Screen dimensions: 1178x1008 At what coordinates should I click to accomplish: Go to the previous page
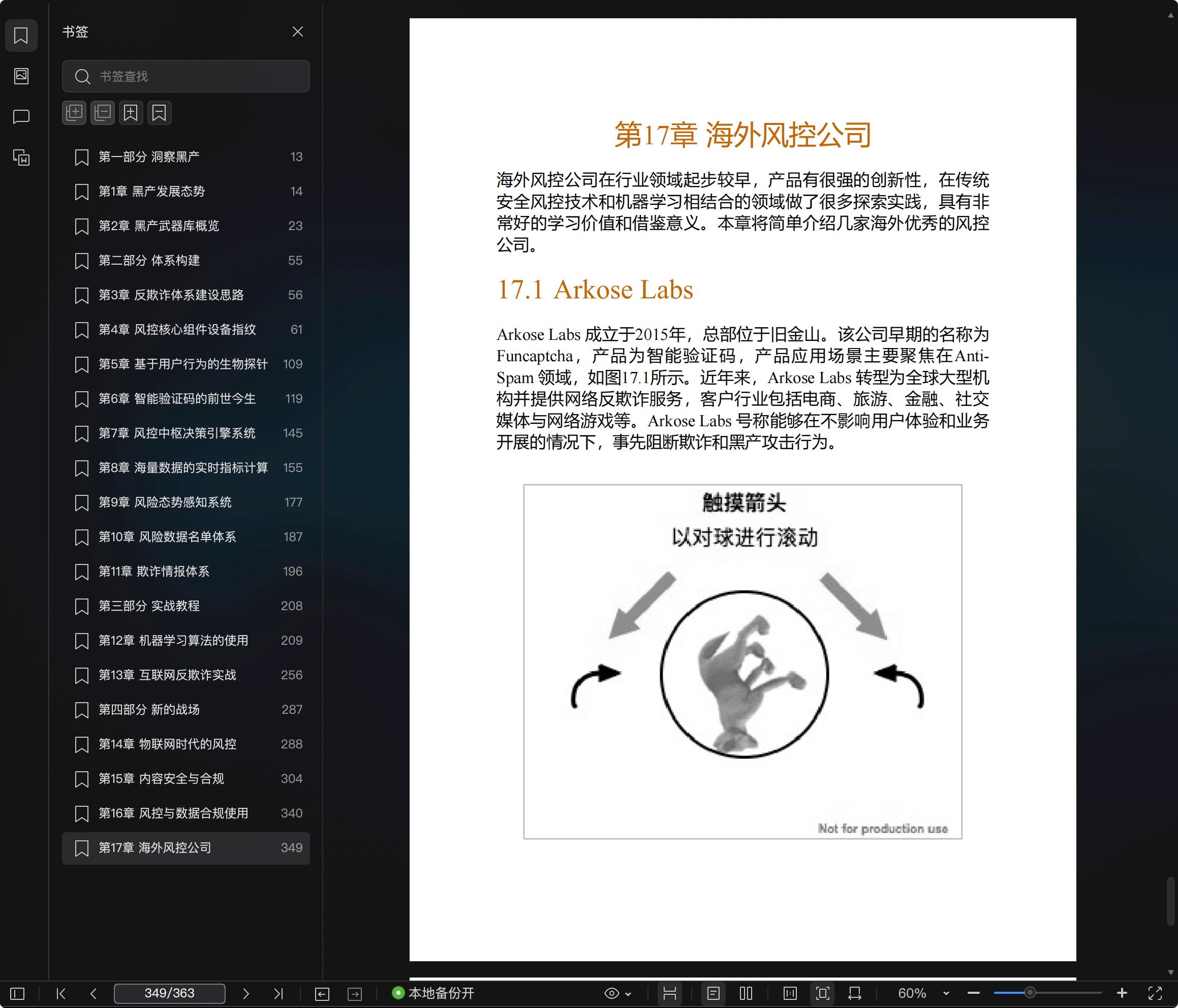pyautogui.click(x=93, y=993)
